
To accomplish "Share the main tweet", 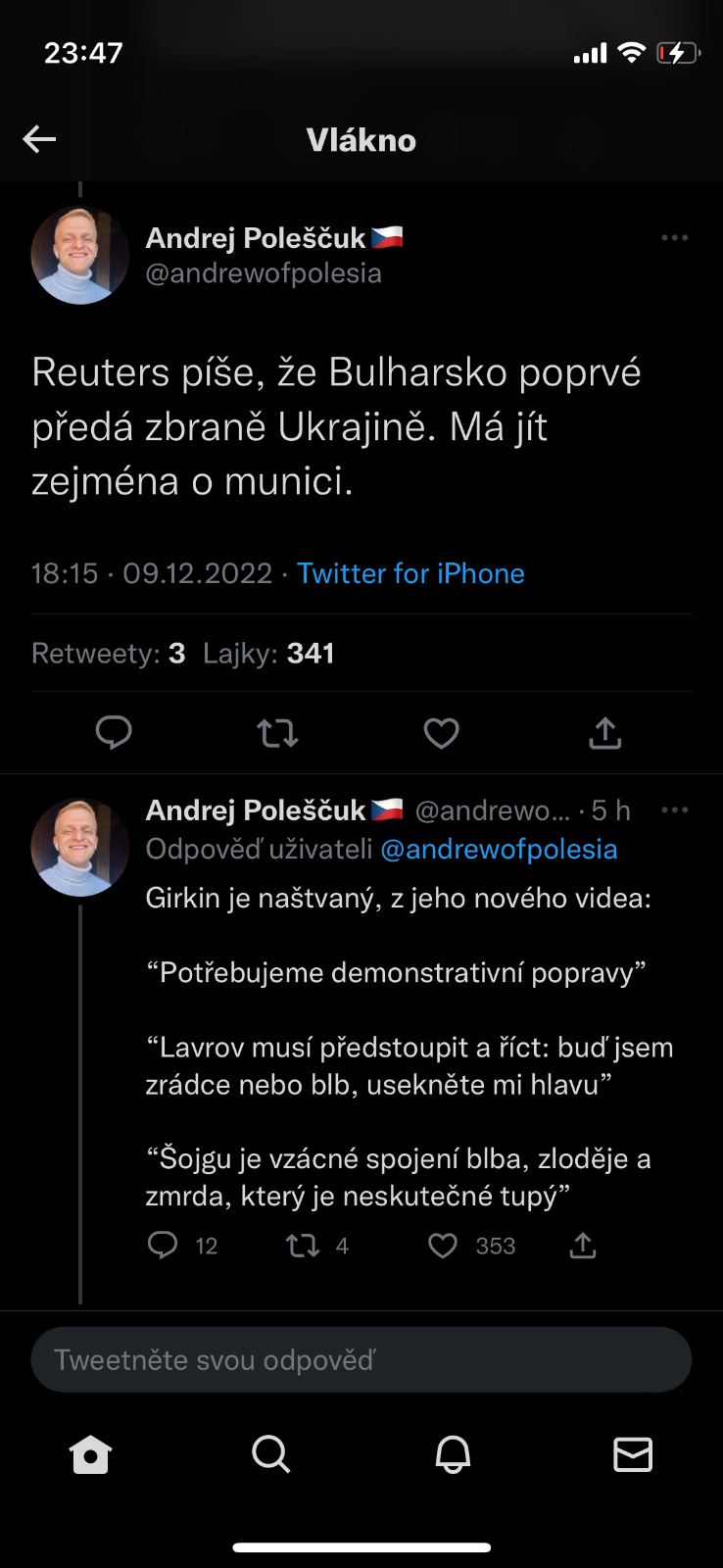I will (x=605, y=732).
